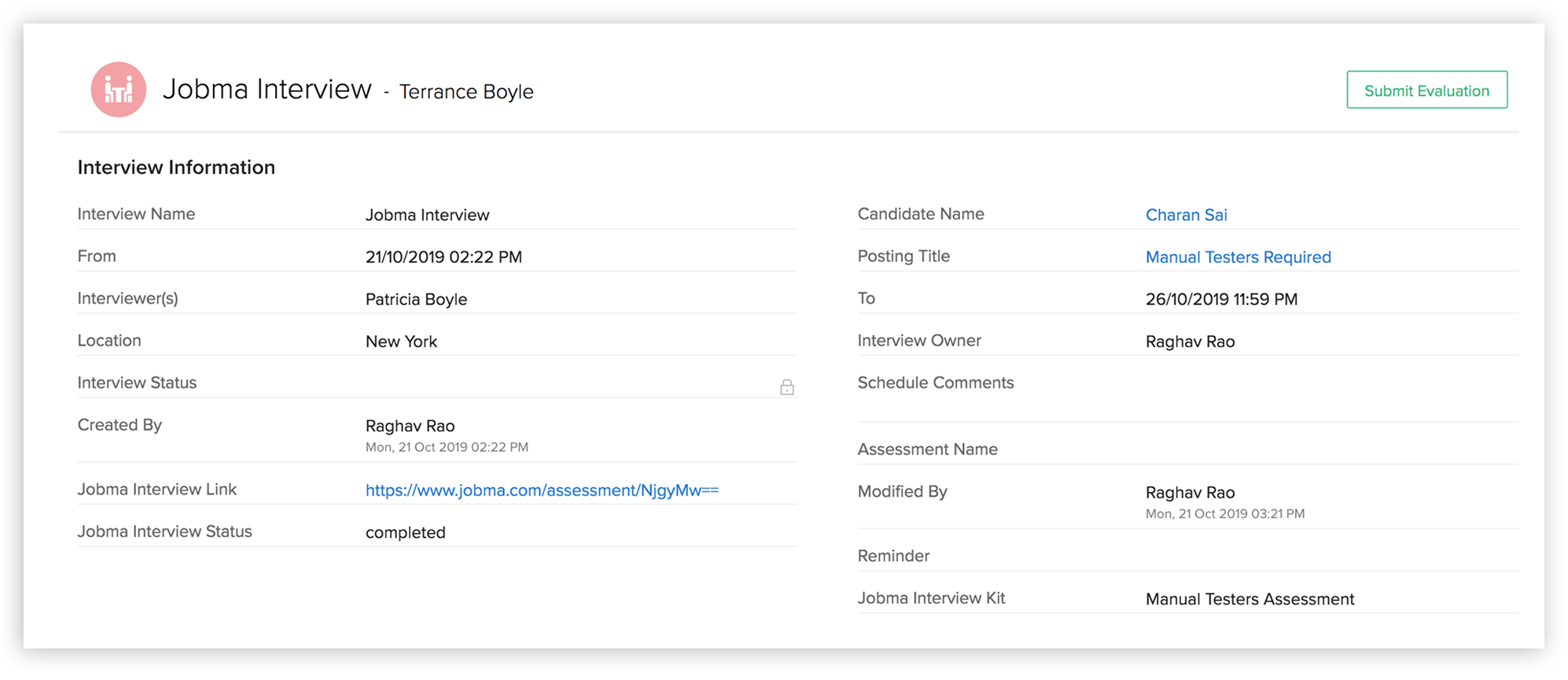Screen dimensions: 1568x680
Task: Click the Interview Status field label
Action: [137, 383]
